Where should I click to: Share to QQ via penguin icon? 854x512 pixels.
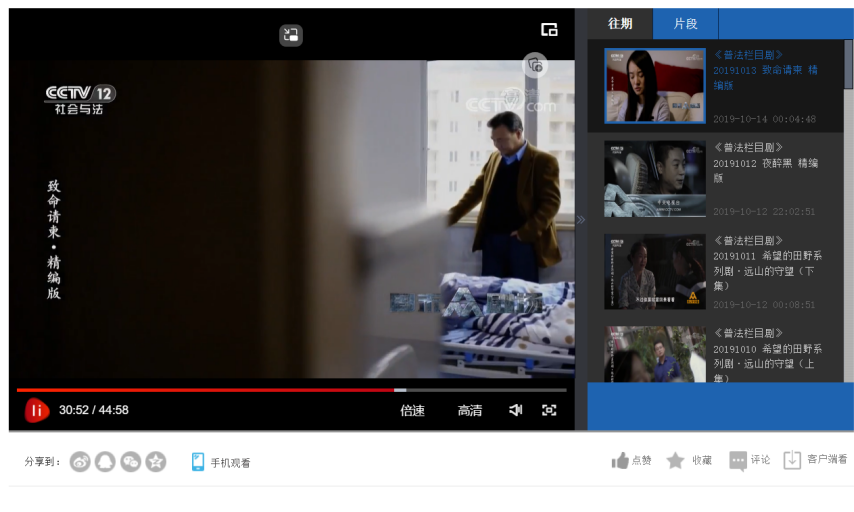(x=105, y=461)
